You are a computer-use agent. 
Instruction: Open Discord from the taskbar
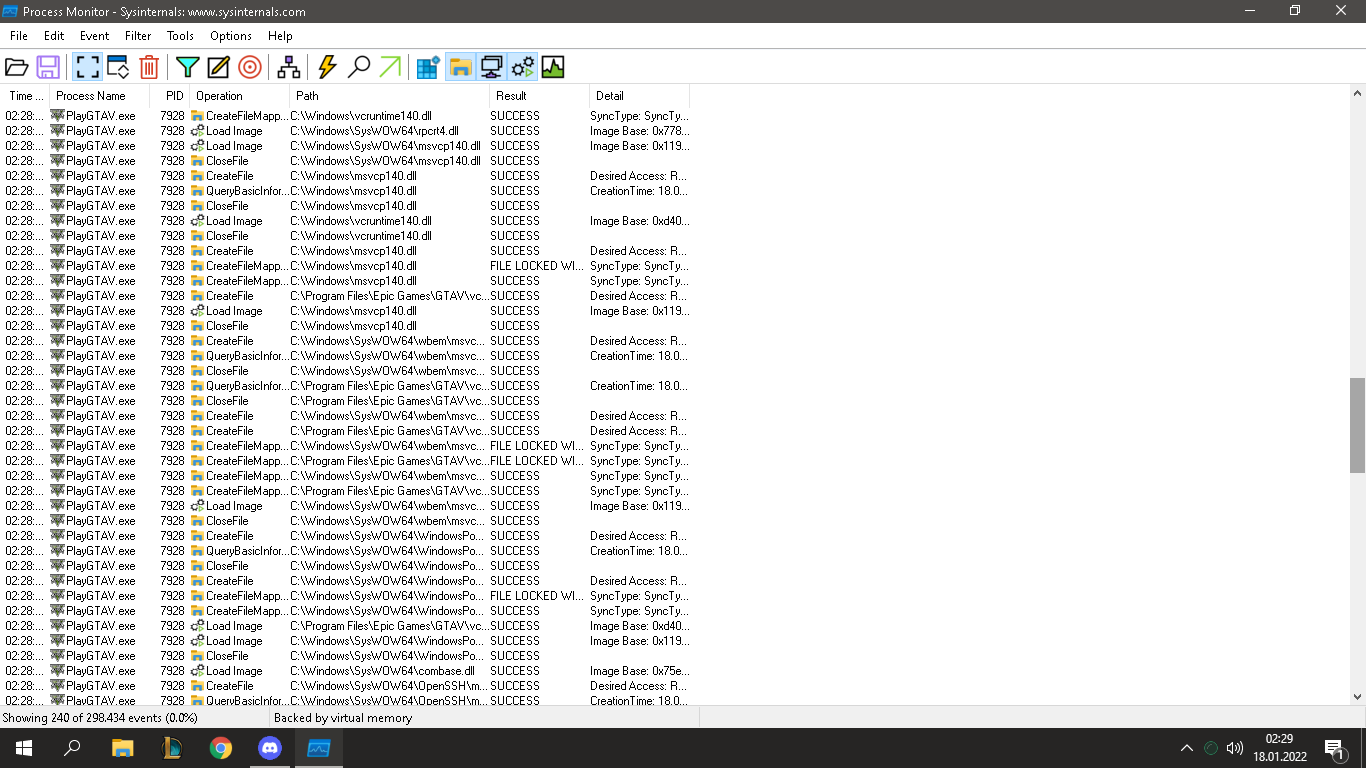click(270, 748)
